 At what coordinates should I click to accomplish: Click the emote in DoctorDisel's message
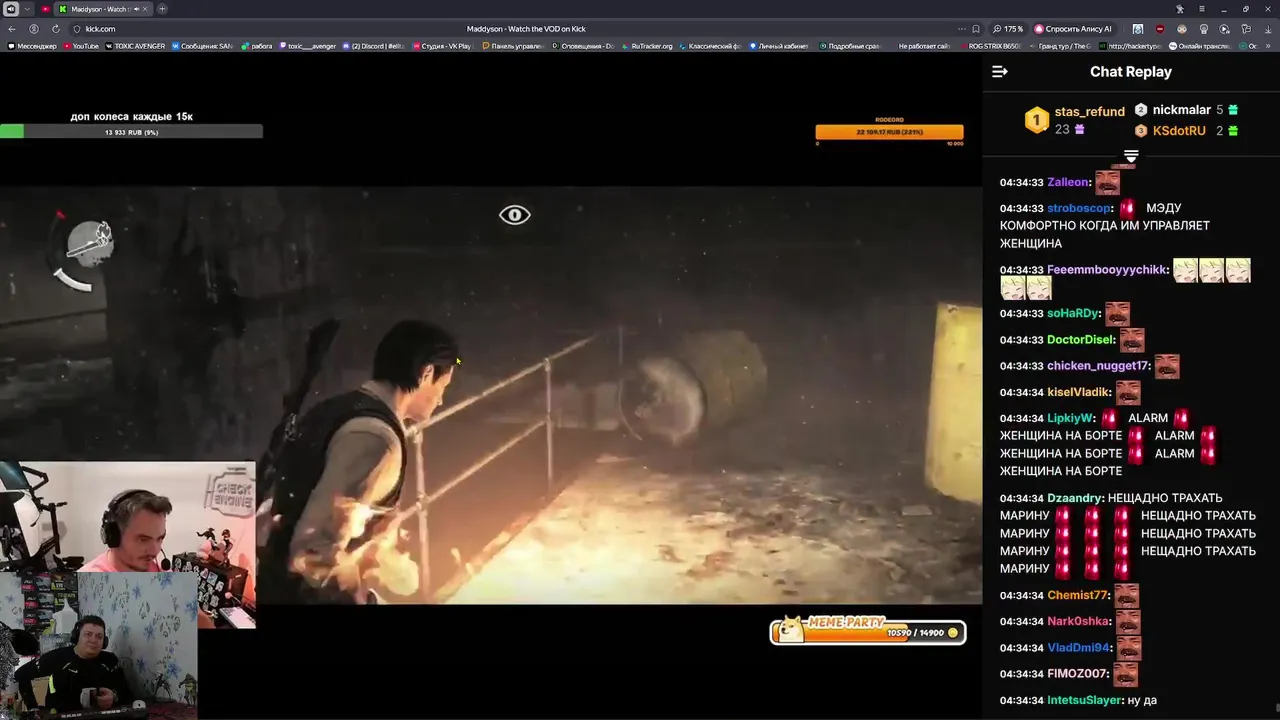click(x=1132, y=340)
